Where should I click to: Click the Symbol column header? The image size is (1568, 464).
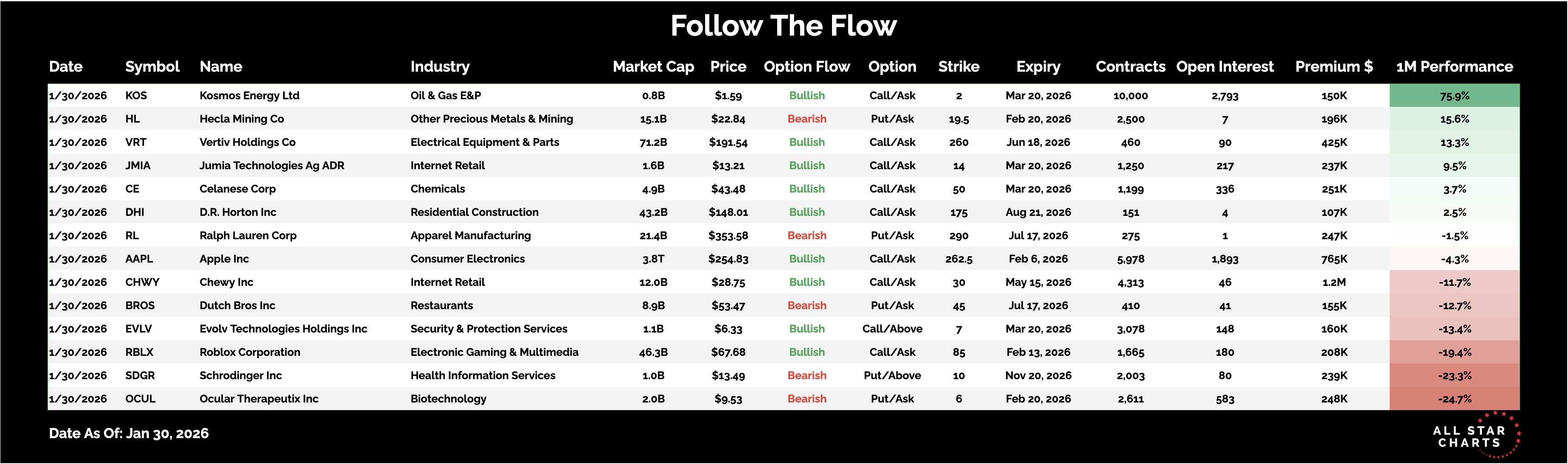point(152,67)
